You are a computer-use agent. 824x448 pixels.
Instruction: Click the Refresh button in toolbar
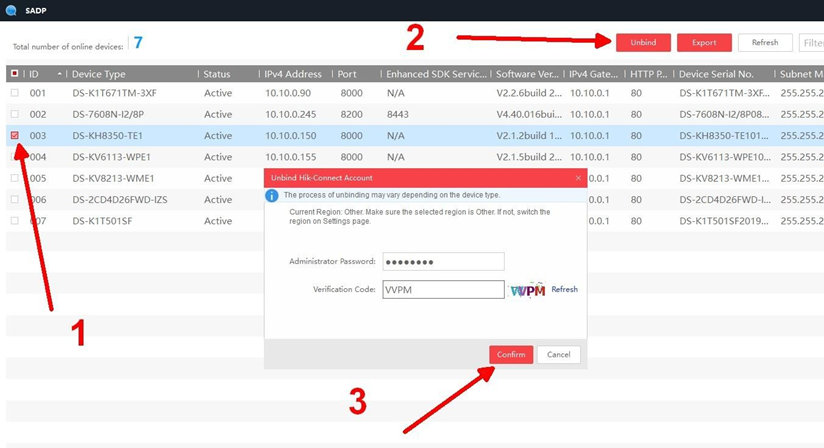tap(765, 42)
